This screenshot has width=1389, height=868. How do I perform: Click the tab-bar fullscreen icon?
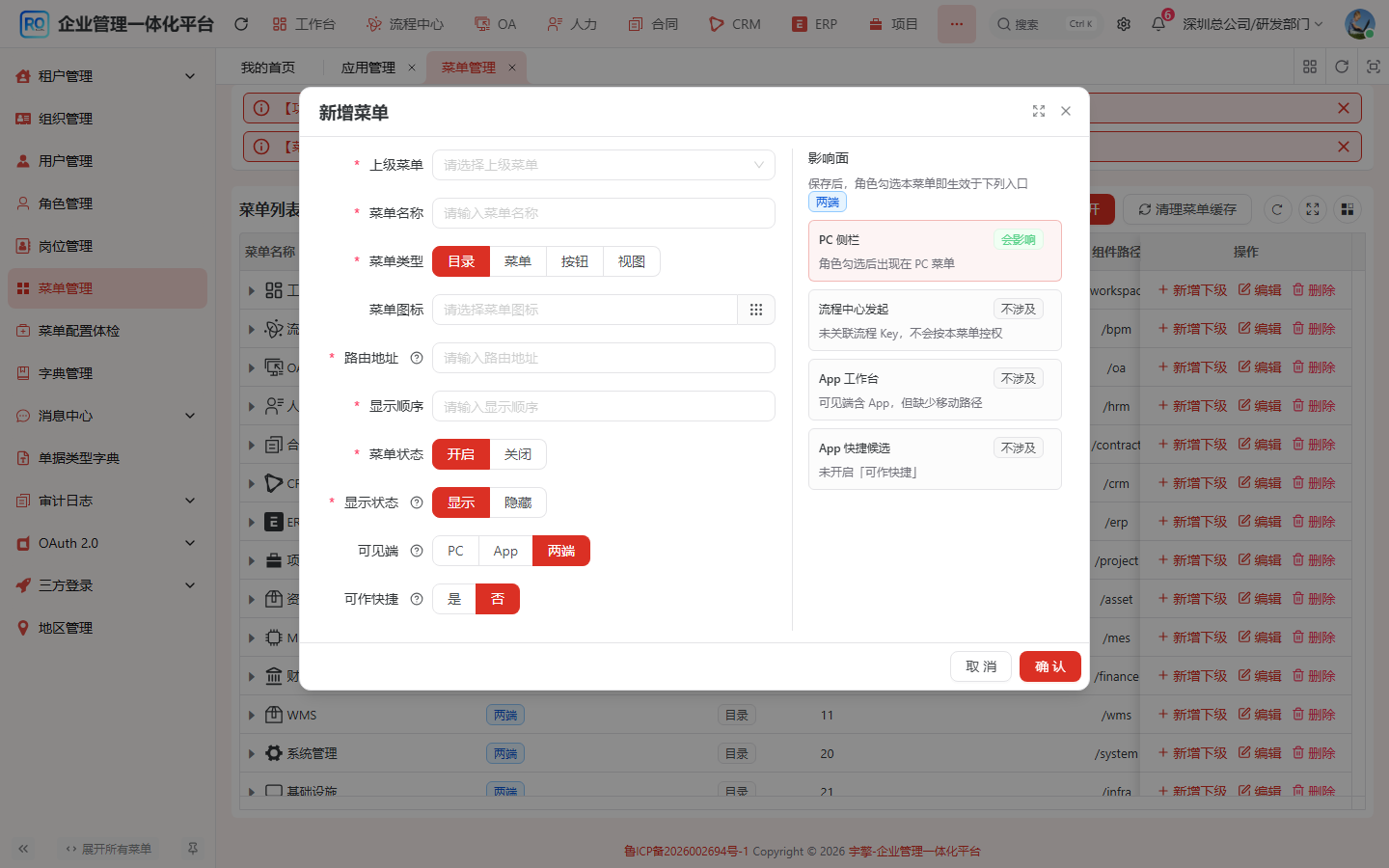(1374, 67)
